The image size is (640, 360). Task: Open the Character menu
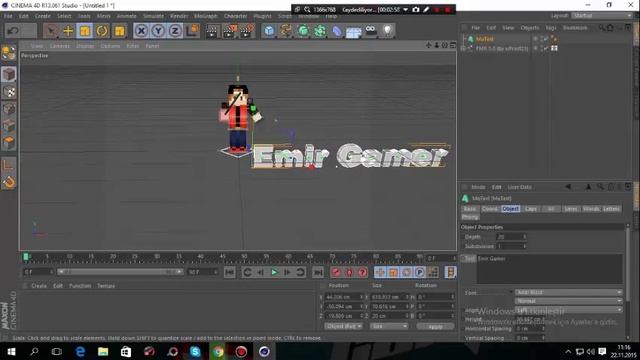[x=236, y=16]
